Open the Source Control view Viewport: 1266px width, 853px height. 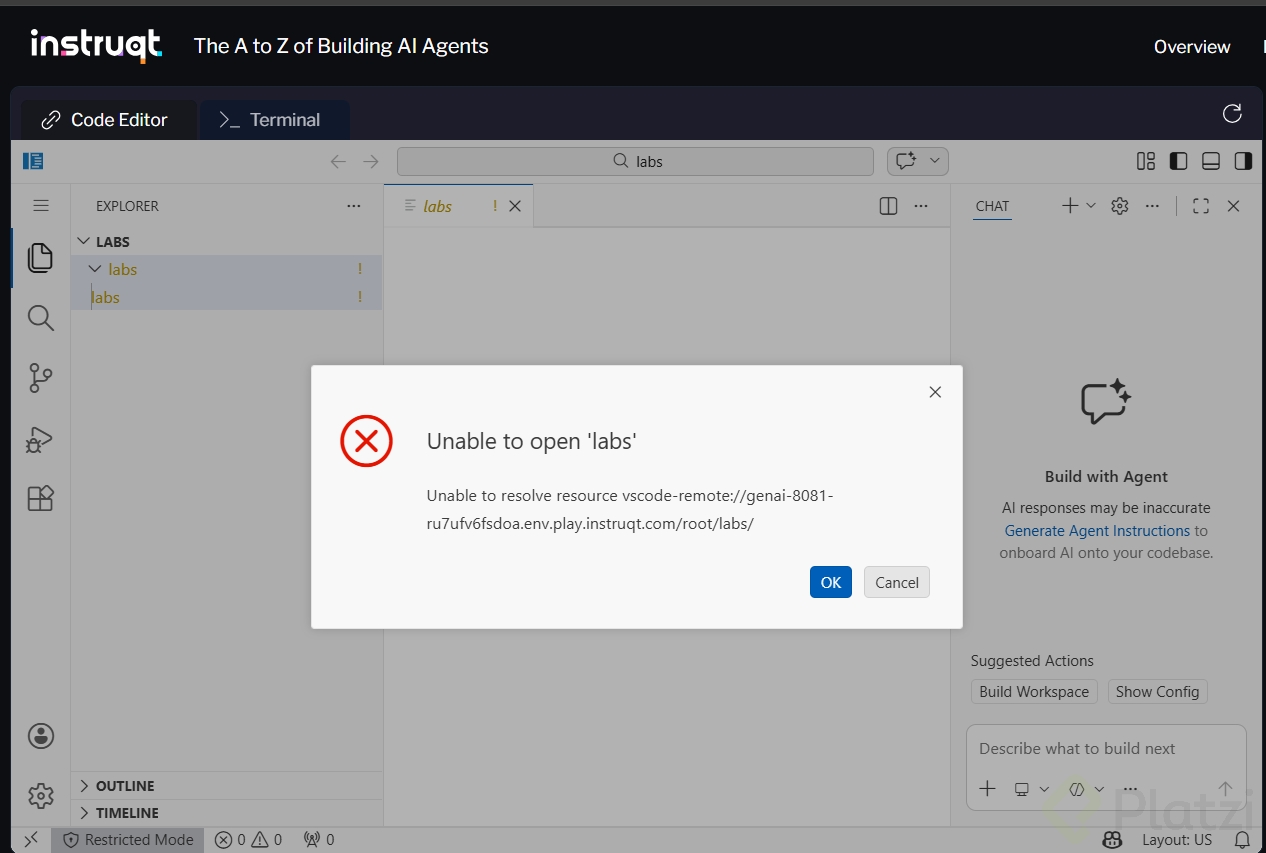40,378
